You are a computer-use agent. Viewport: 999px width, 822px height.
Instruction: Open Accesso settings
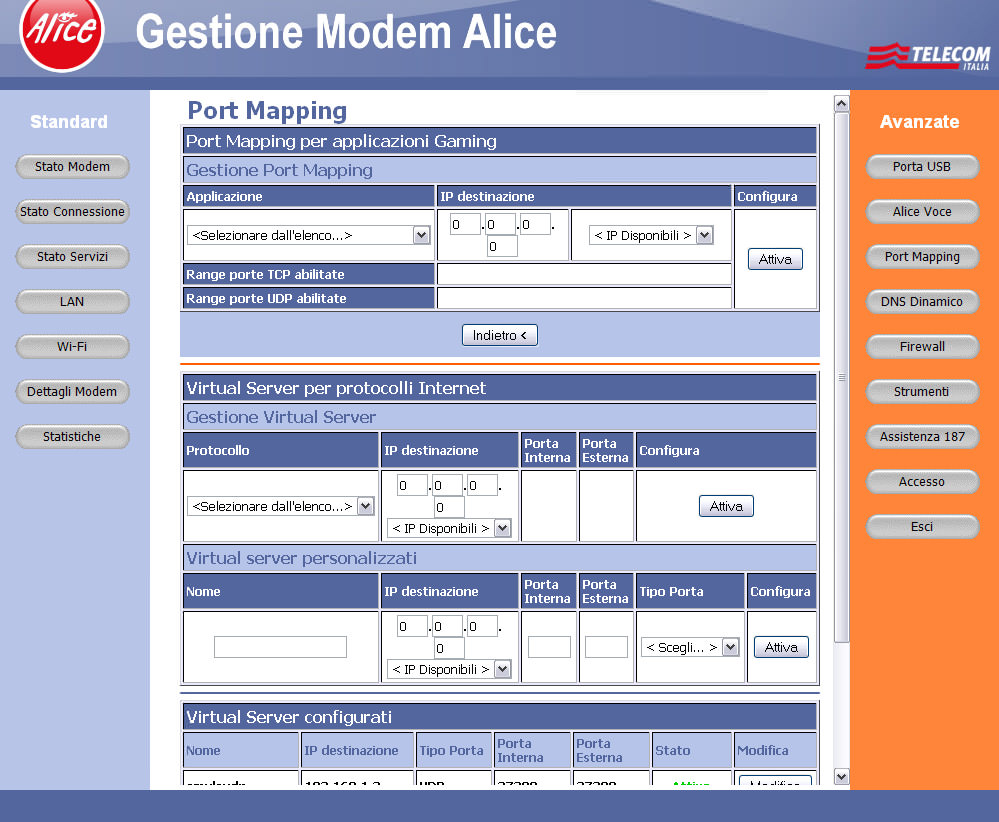coord(922,482)
